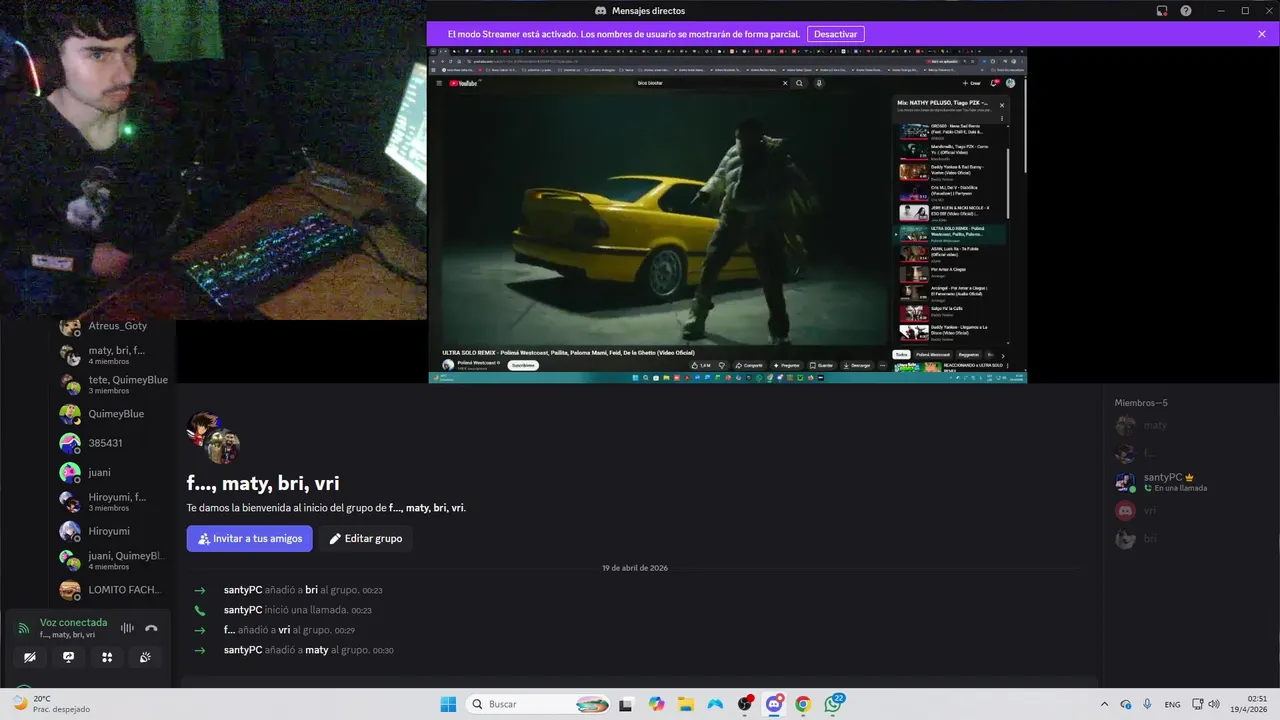Open the soundboard icon
The width and height of the screenshot is (1280, 720).
point(145,657)
